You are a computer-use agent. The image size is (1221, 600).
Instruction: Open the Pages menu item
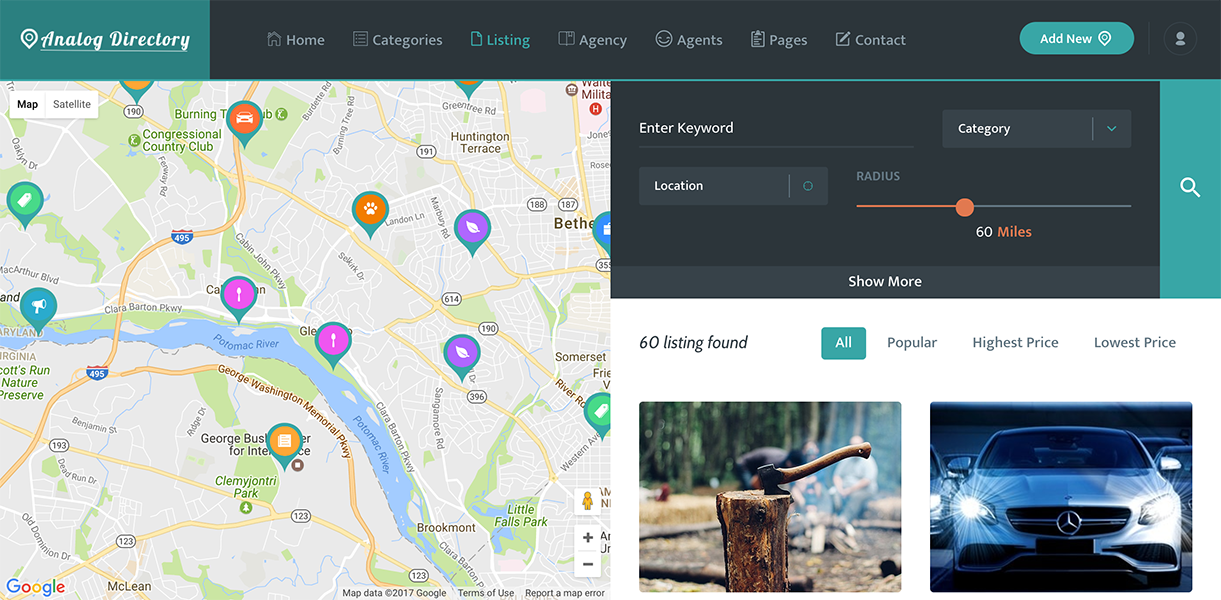click(778, 40)
